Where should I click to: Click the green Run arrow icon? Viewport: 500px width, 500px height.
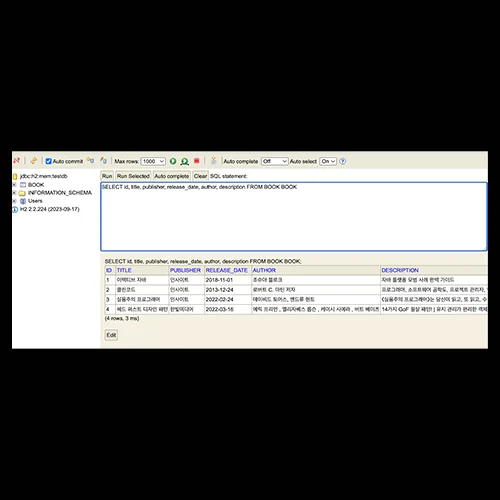pyautogui.click(x=173, y=161)
